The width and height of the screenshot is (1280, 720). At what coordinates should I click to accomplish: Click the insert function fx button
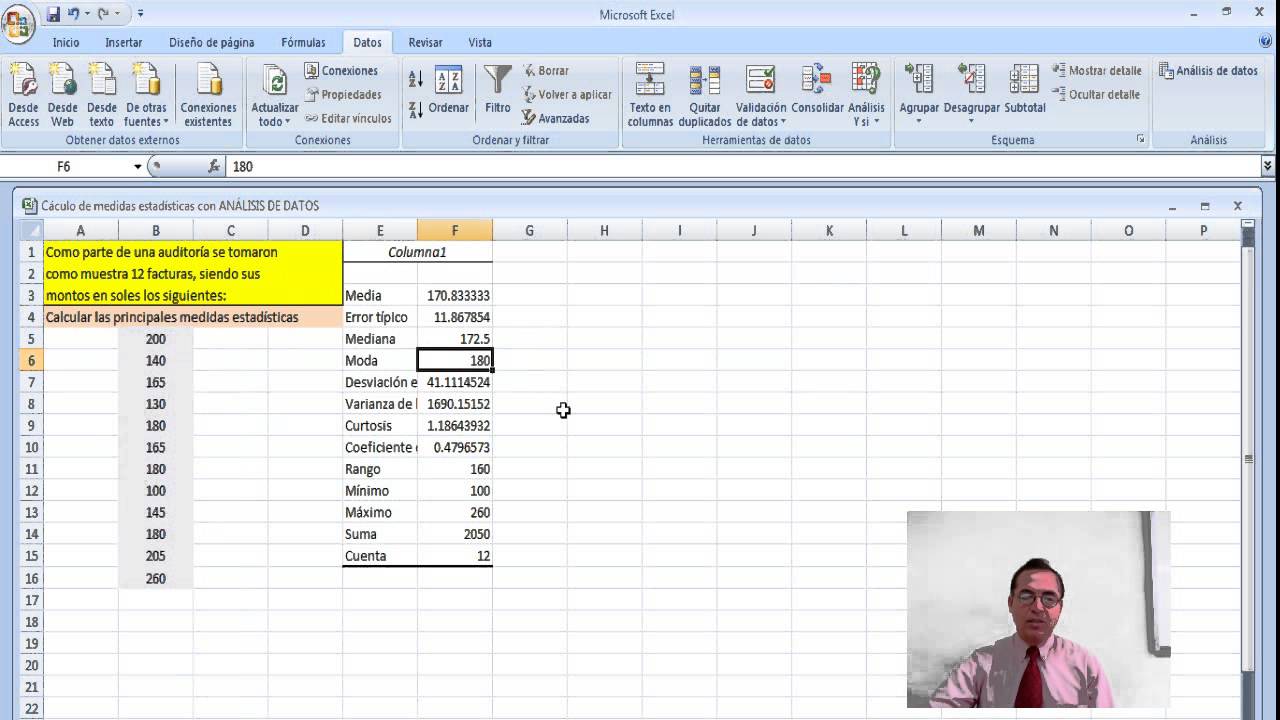click(x=213, y=166)
